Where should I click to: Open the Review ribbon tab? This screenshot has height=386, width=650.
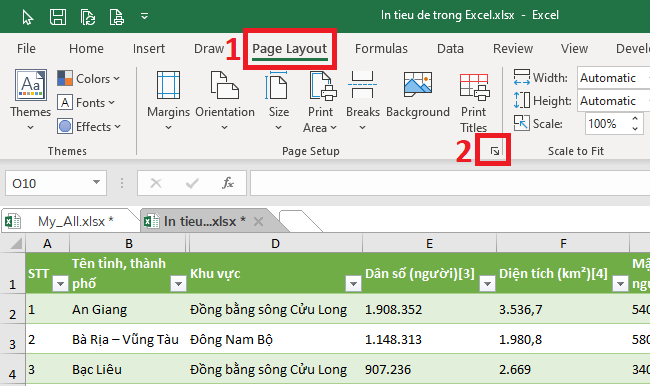513,49
